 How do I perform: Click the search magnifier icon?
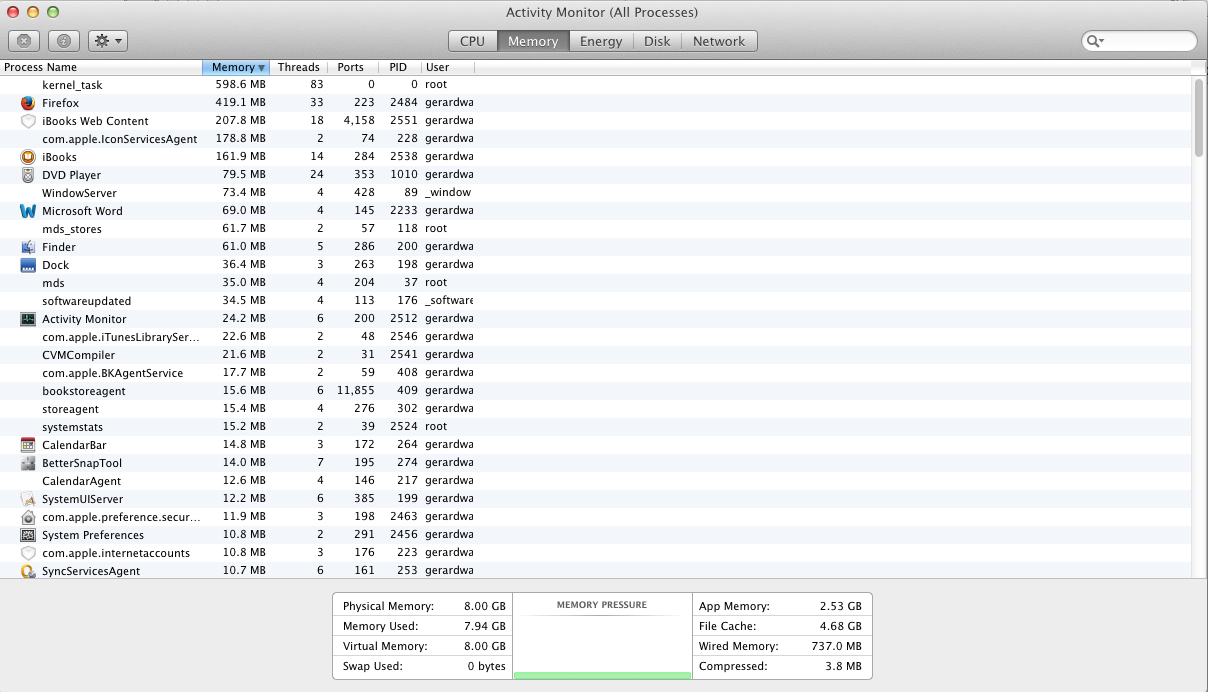[1095, 41]
